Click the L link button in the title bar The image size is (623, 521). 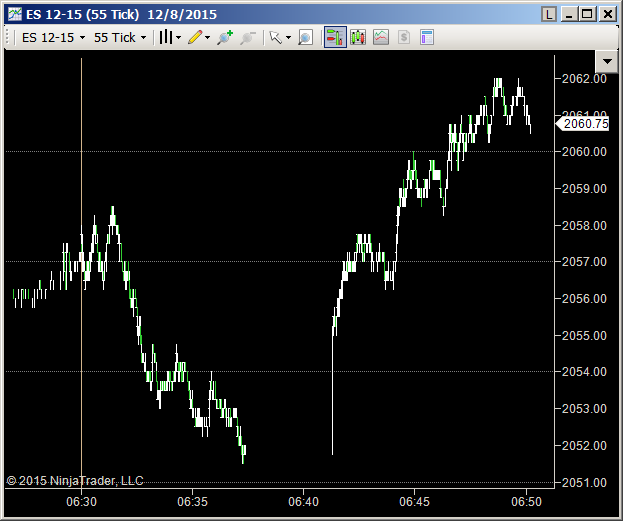pyautogui.click(x=549, y=15)
